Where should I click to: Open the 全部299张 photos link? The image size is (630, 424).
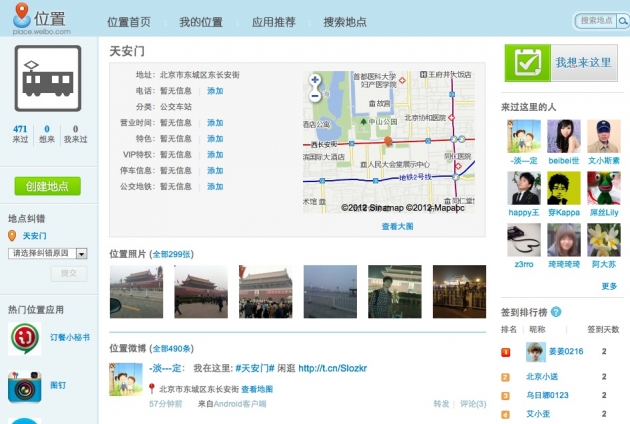[171, 254]
